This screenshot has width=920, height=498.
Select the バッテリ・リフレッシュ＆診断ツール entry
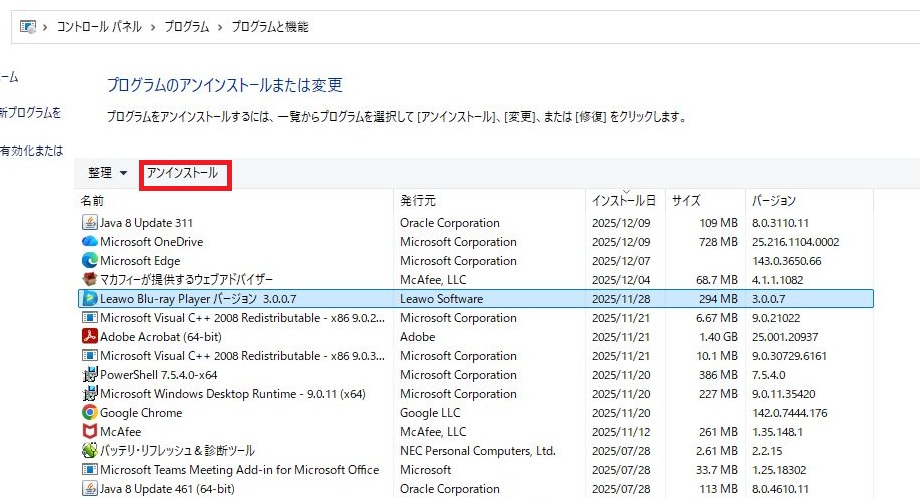[x=177, y=451]
